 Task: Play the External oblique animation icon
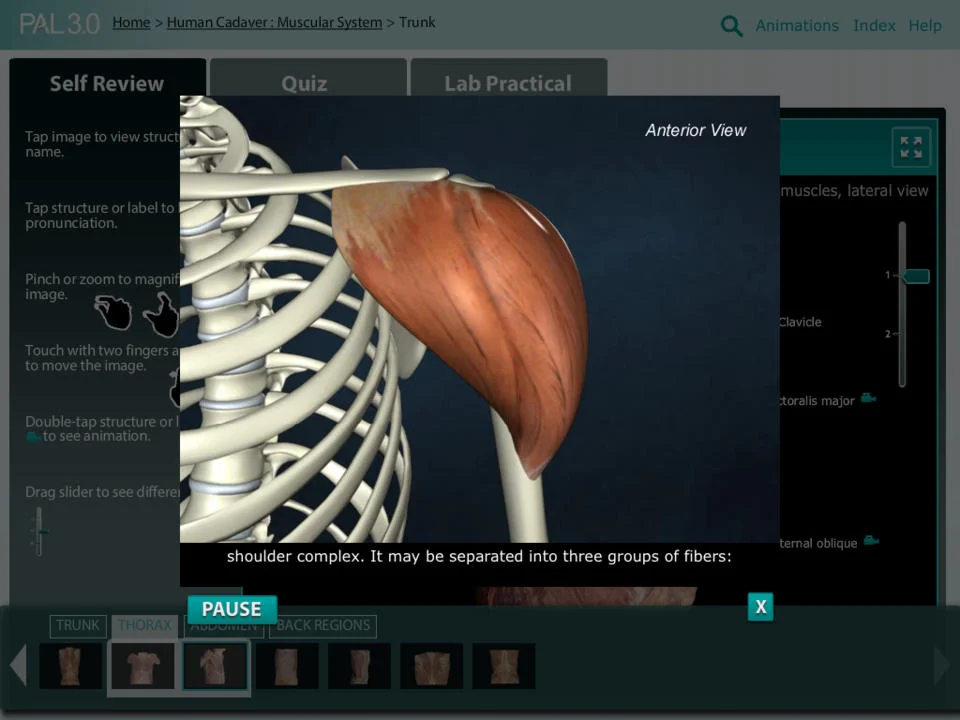(869, 542)
